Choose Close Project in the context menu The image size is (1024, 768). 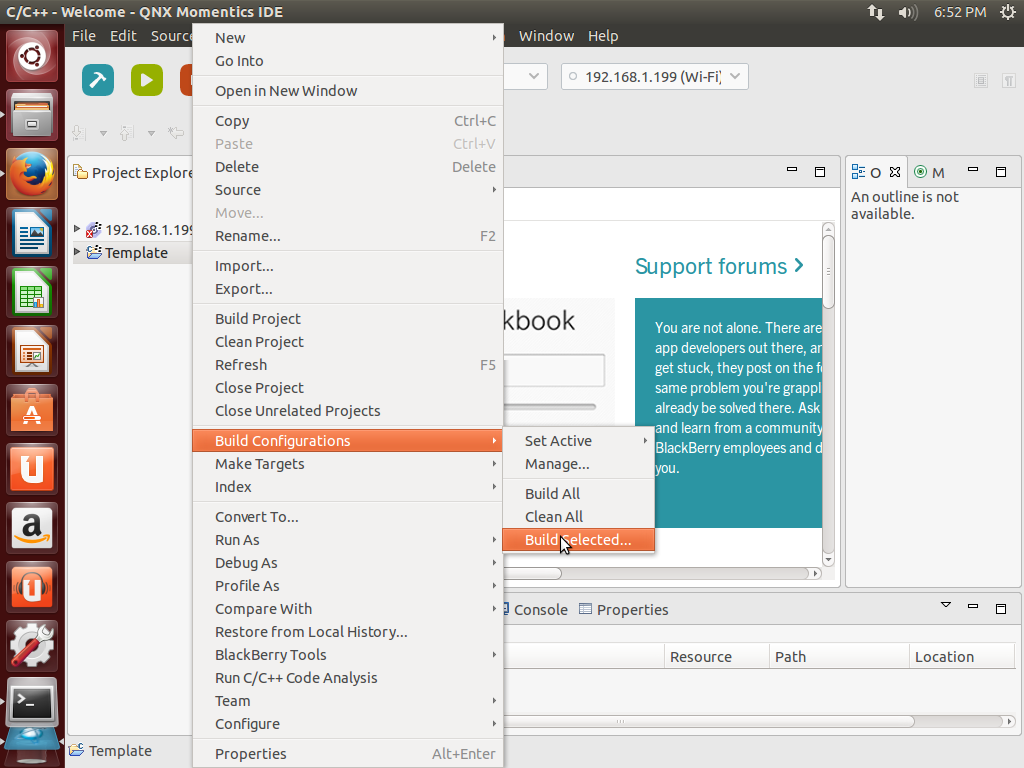(348, 387)
